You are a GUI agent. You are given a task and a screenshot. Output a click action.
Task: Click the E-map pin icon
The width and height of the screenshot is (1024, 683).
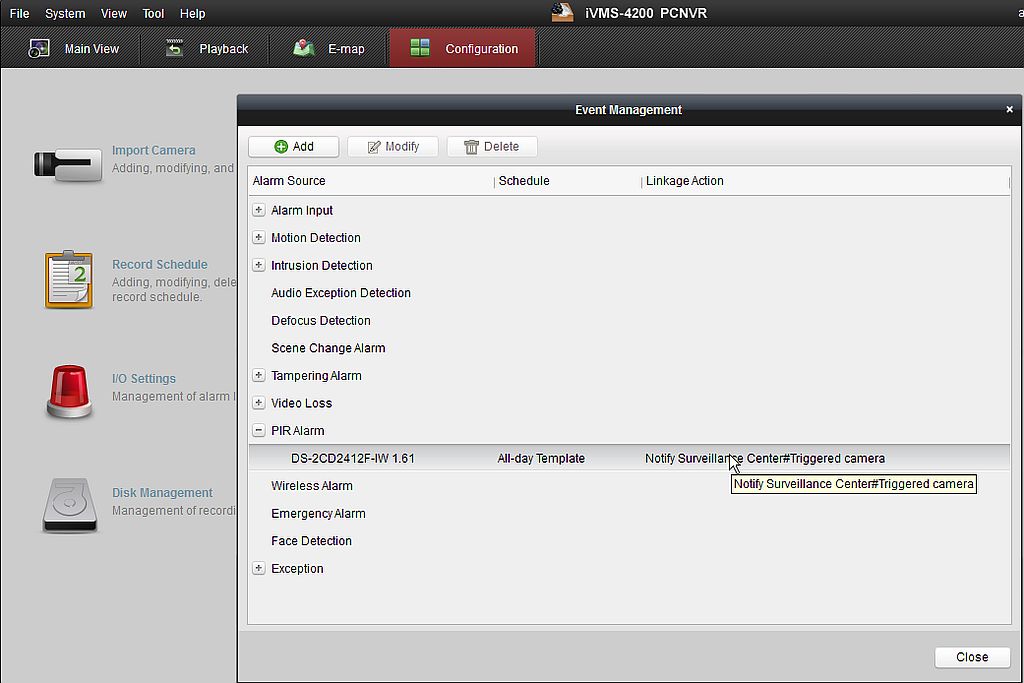click(x=304, y=48)
